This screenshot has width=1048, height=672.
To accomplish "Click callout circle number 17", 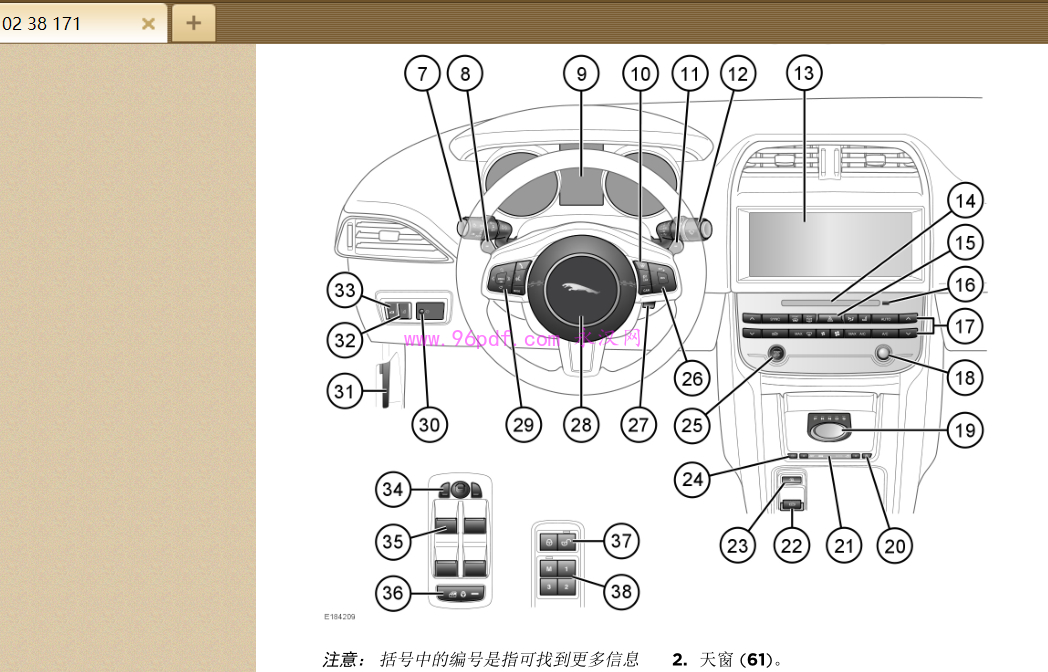I will (966, 326).
